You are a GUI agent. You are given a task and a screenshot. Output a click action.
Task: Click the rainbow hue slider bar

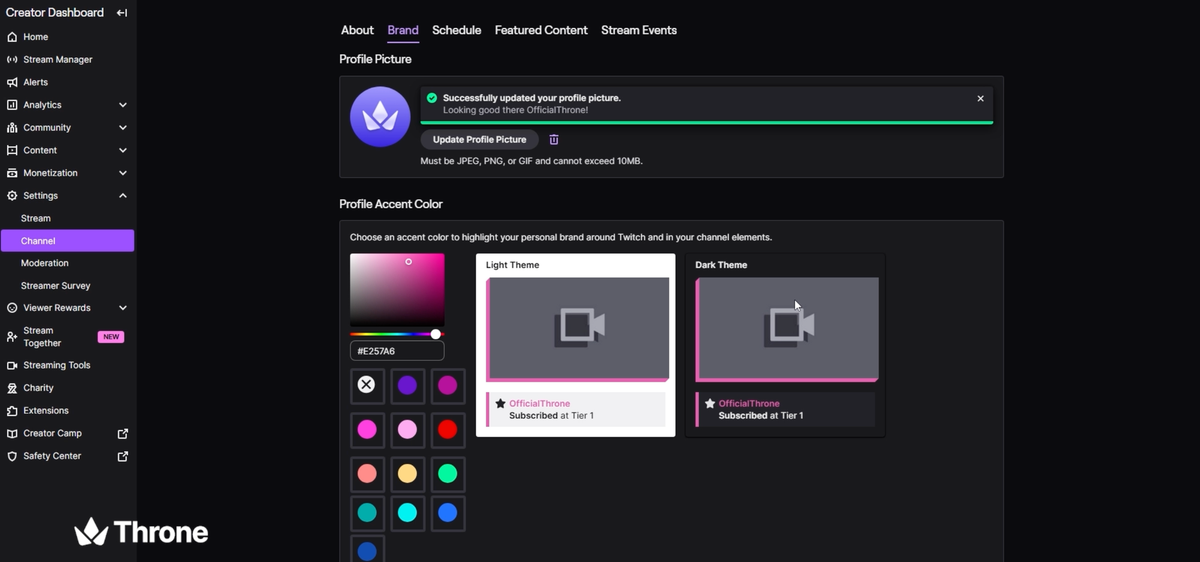(x=397, y=334)
